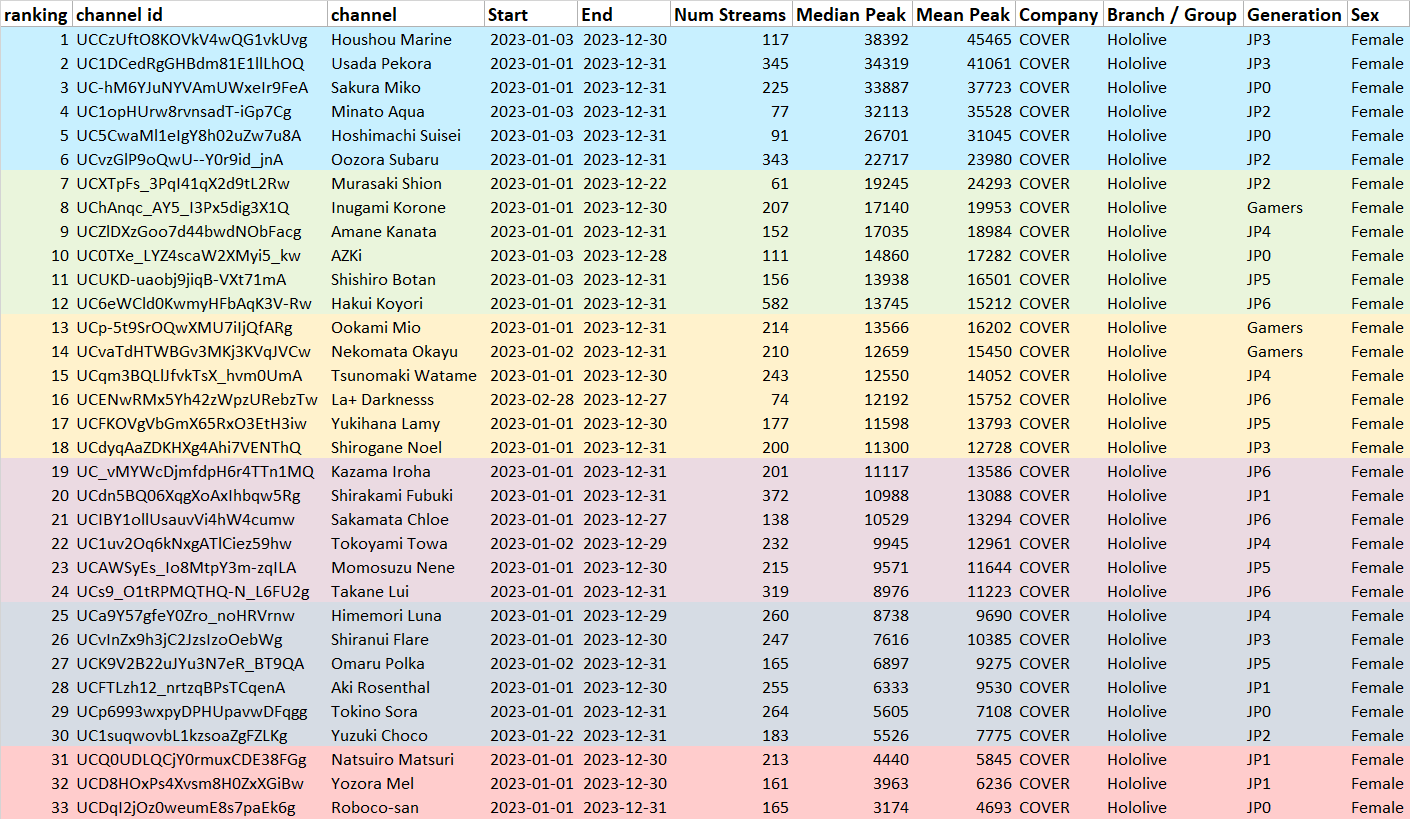
Task: Select the 'Murasaki Shion' cell
Action: 406,184
